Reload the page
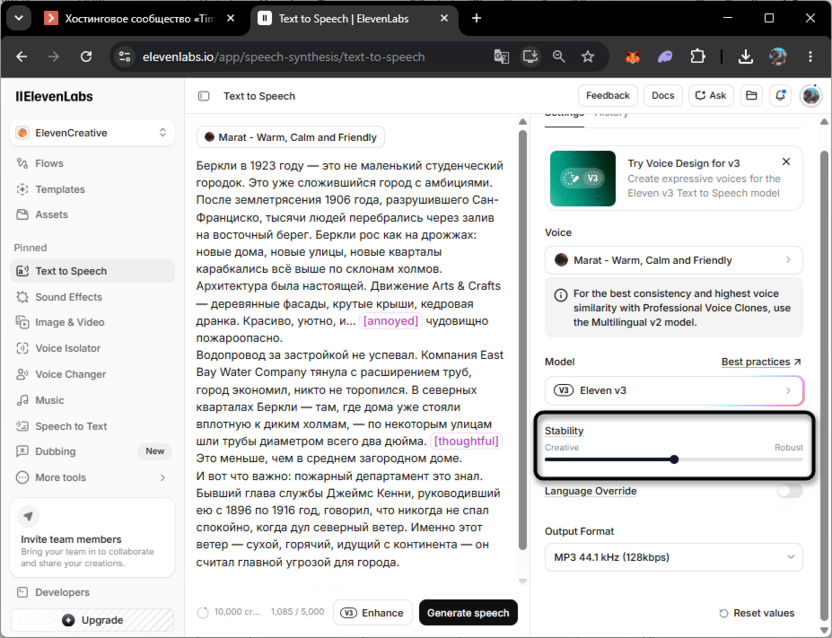 click(x=86, y=56)
